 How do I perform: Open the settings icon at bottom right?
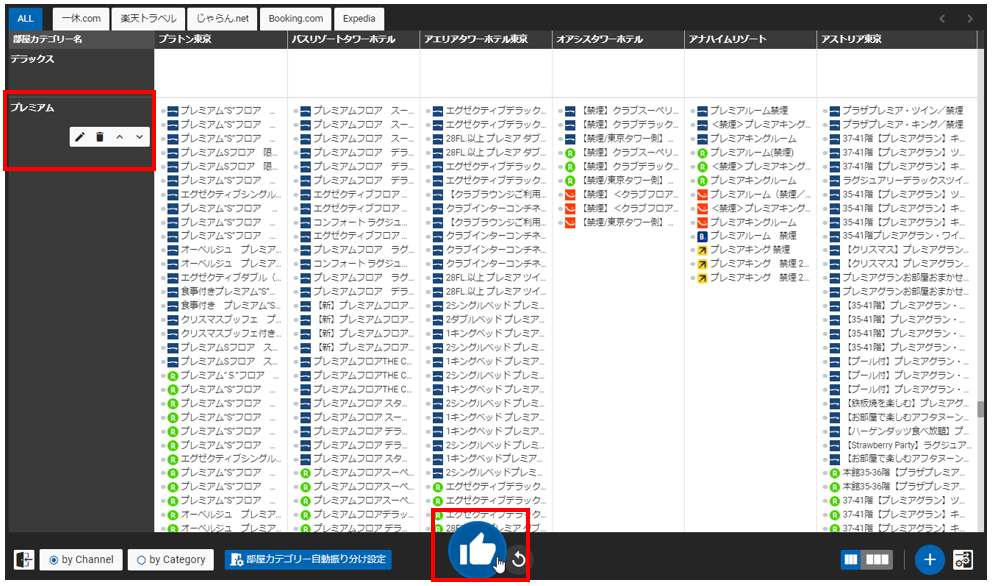[963, 559]
